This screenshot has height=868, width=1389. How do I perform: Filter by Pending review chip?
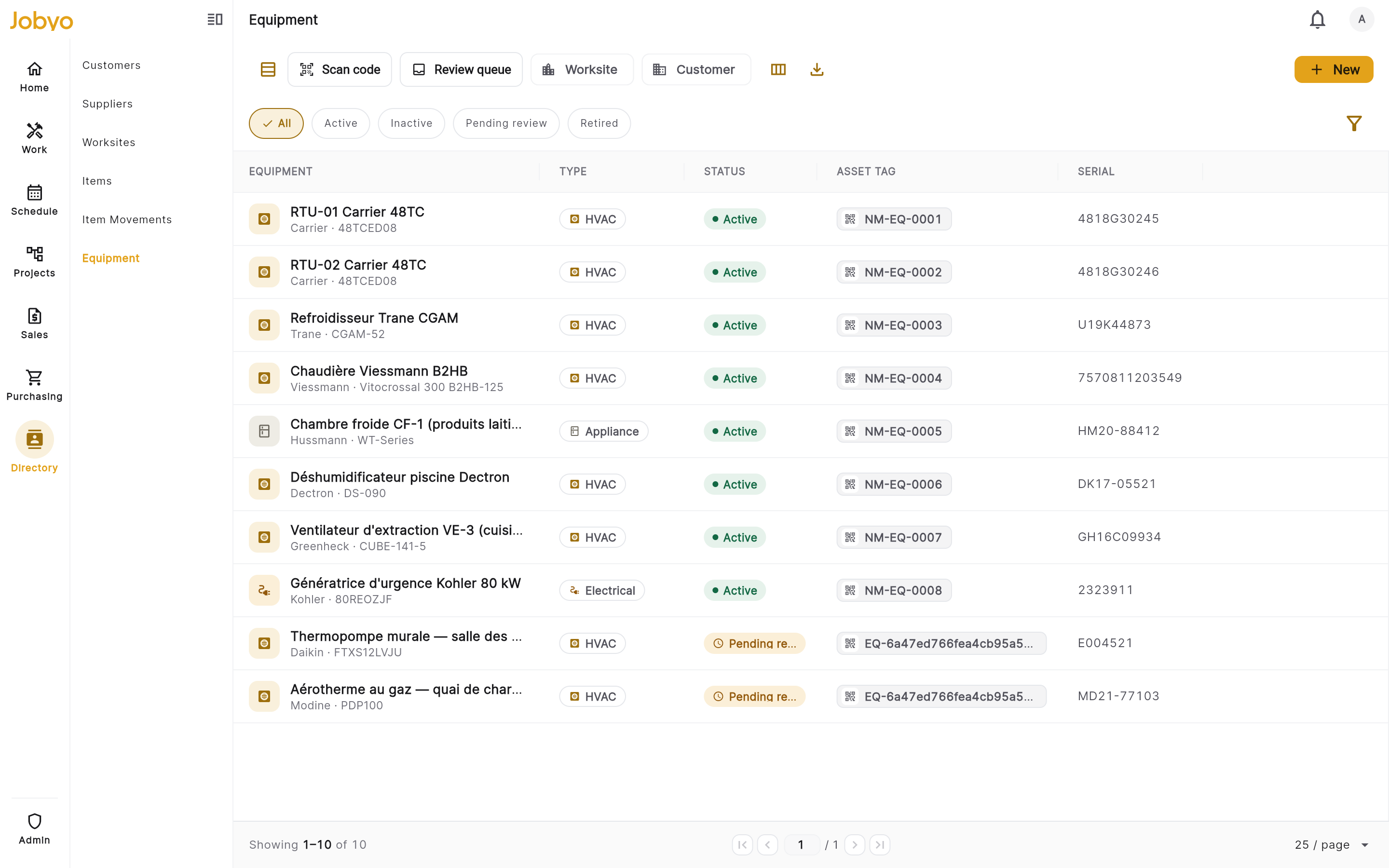tap(506, 123)
